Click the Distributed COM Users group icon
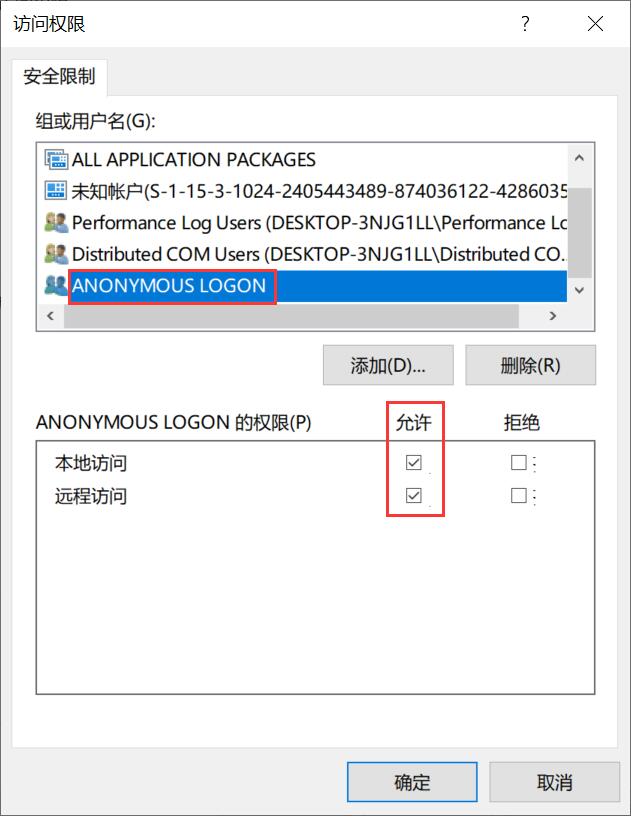631x816 pixels. 56,254
